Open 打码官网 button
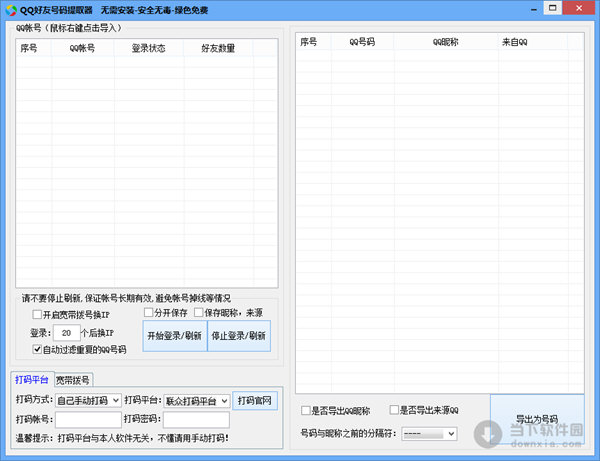 pos(255,401)
